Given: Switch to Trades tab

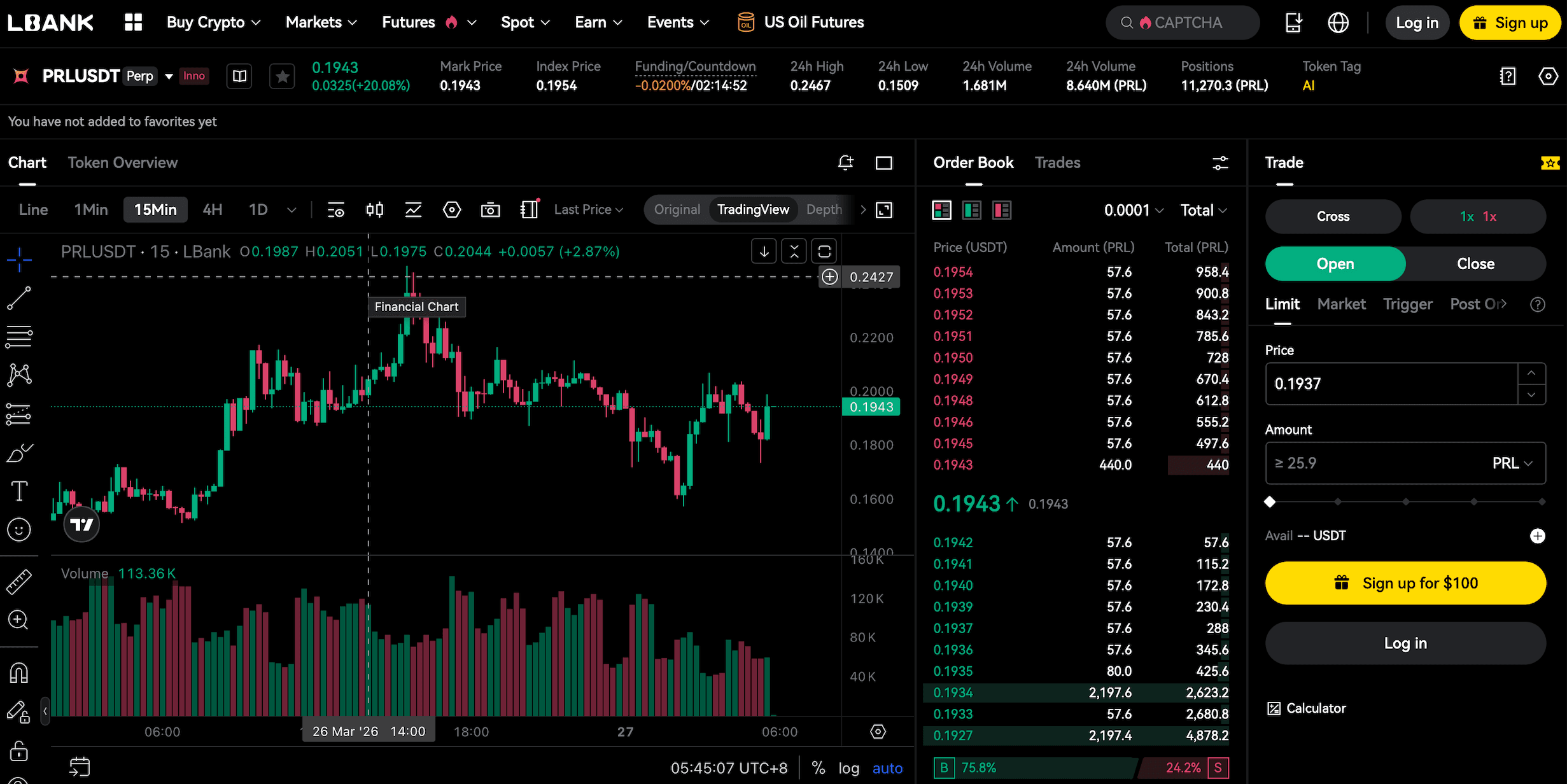Looking at the screenshot, I should pyautogui.click(x=1057, y=163).
